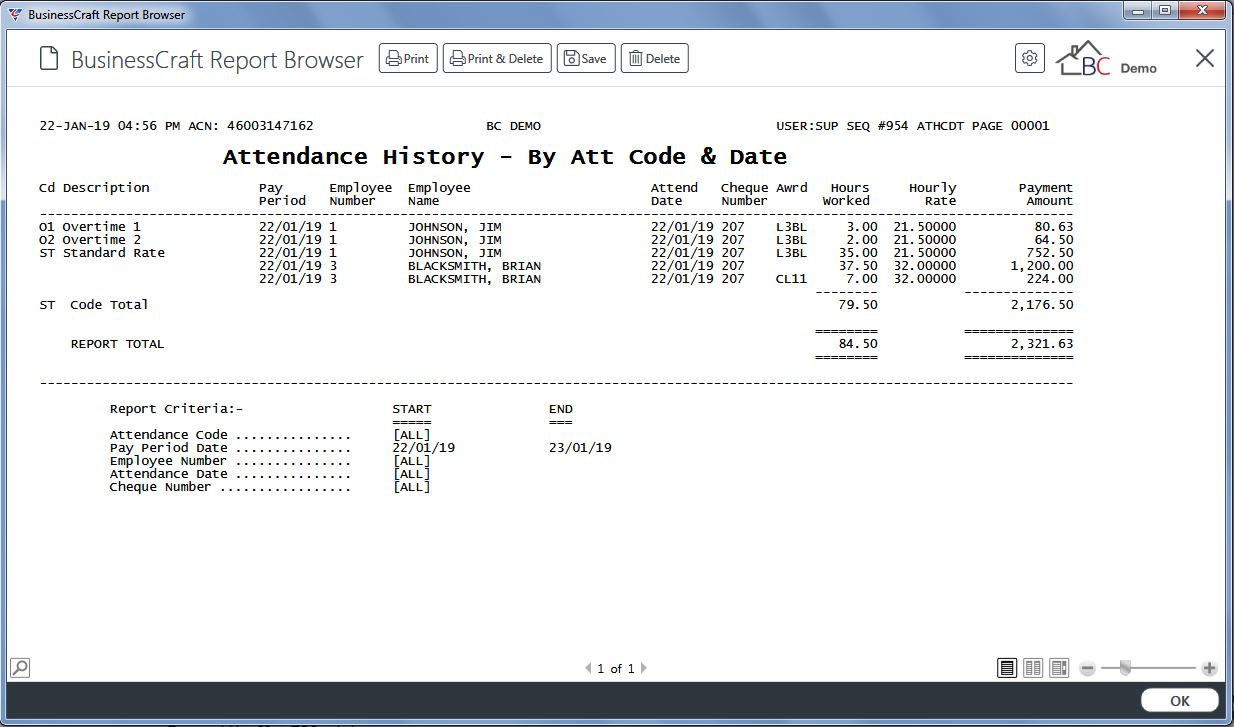
Task: Click 'O1 Overtime 1' row description
Action: click(x=90, y=227)
